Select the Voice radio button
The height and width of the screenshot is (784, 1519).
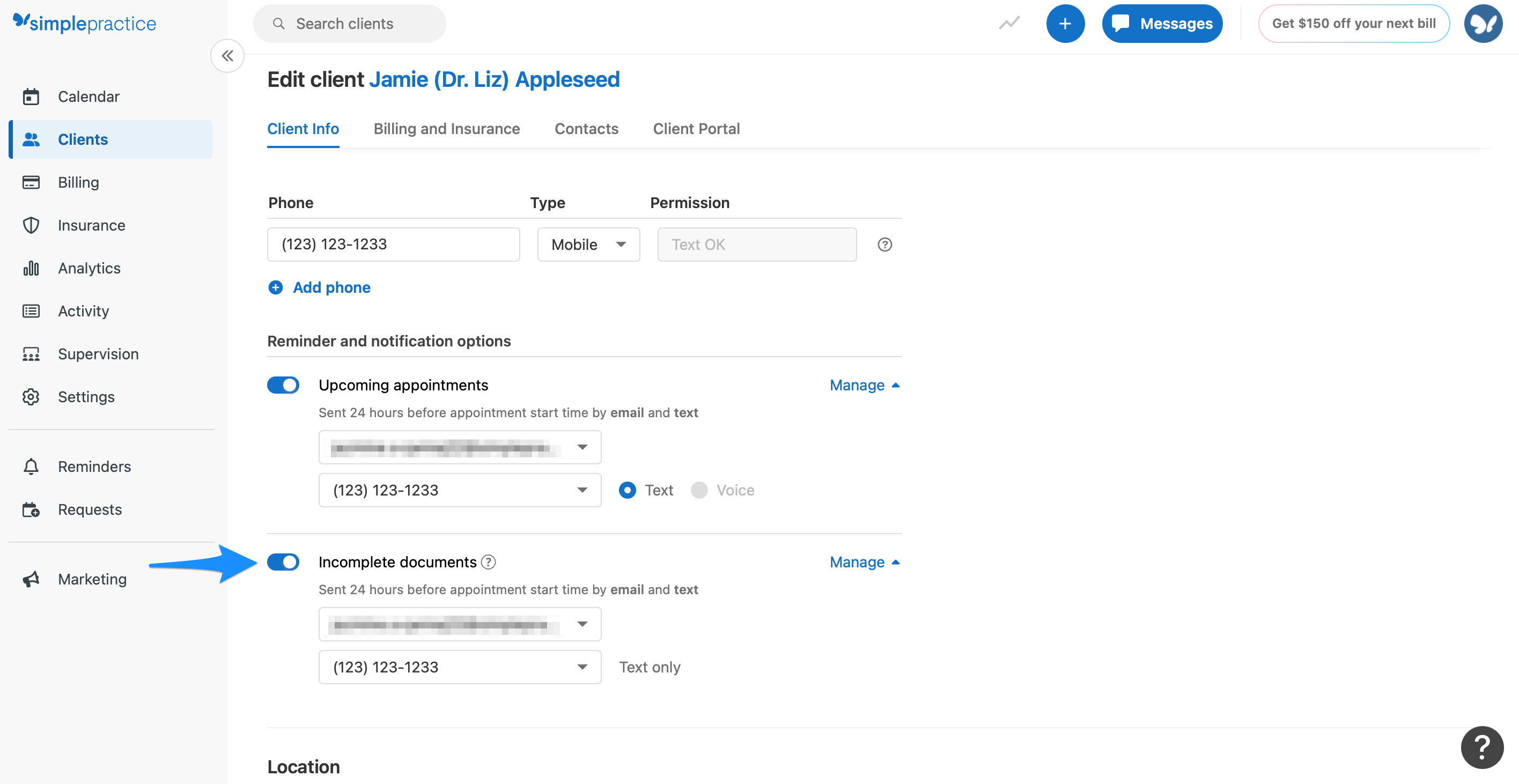coord(699,490)
